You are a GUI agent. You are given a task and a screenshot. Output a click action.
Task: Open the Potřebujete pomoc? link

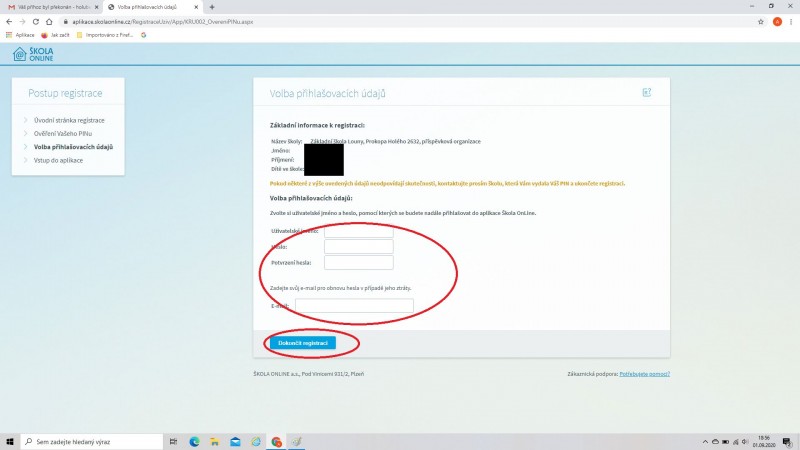pyautogui.click(x=645, y=373)
